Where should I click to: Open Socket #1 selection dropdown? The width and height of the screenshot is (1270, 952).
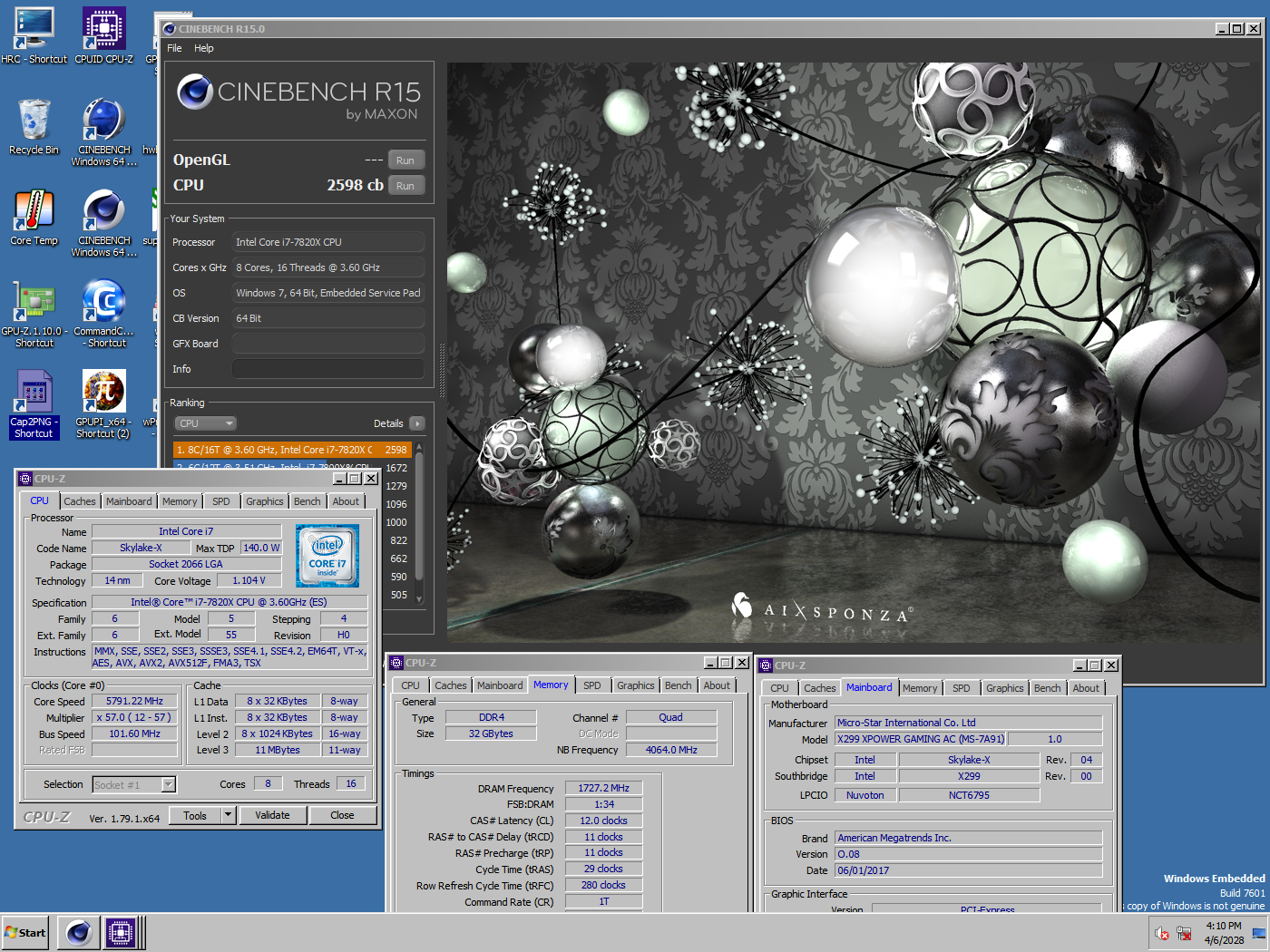tap(134, 785)
